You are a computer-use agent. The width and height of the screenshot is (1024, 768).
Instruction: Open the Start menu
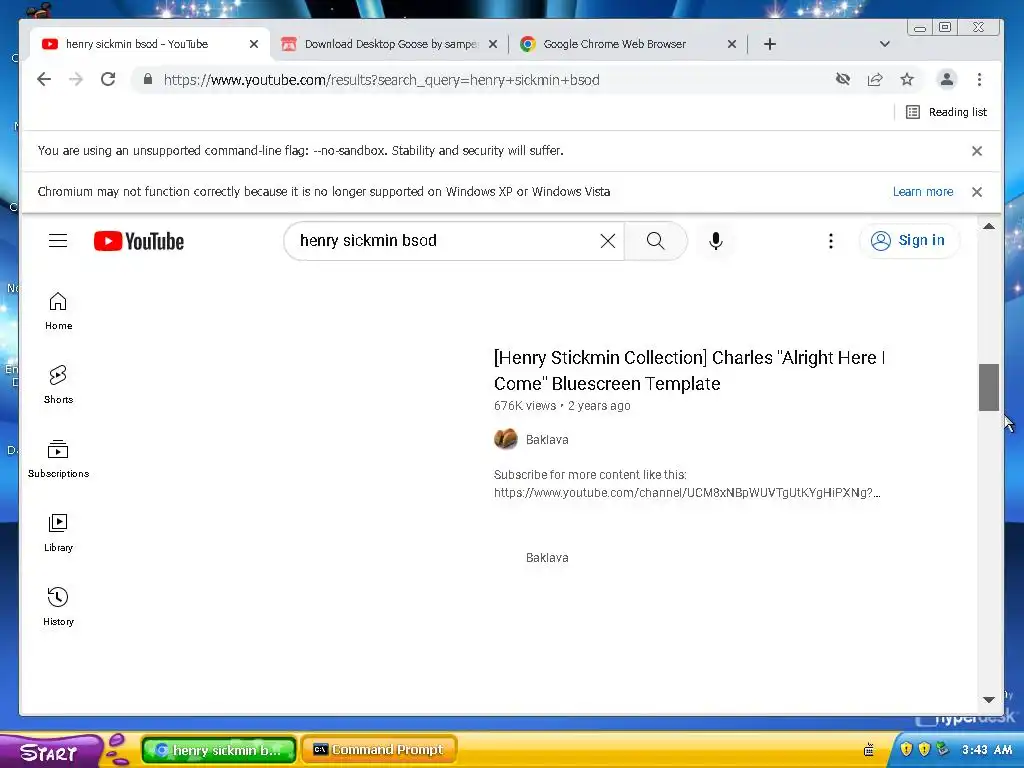(x=51, y=751)
